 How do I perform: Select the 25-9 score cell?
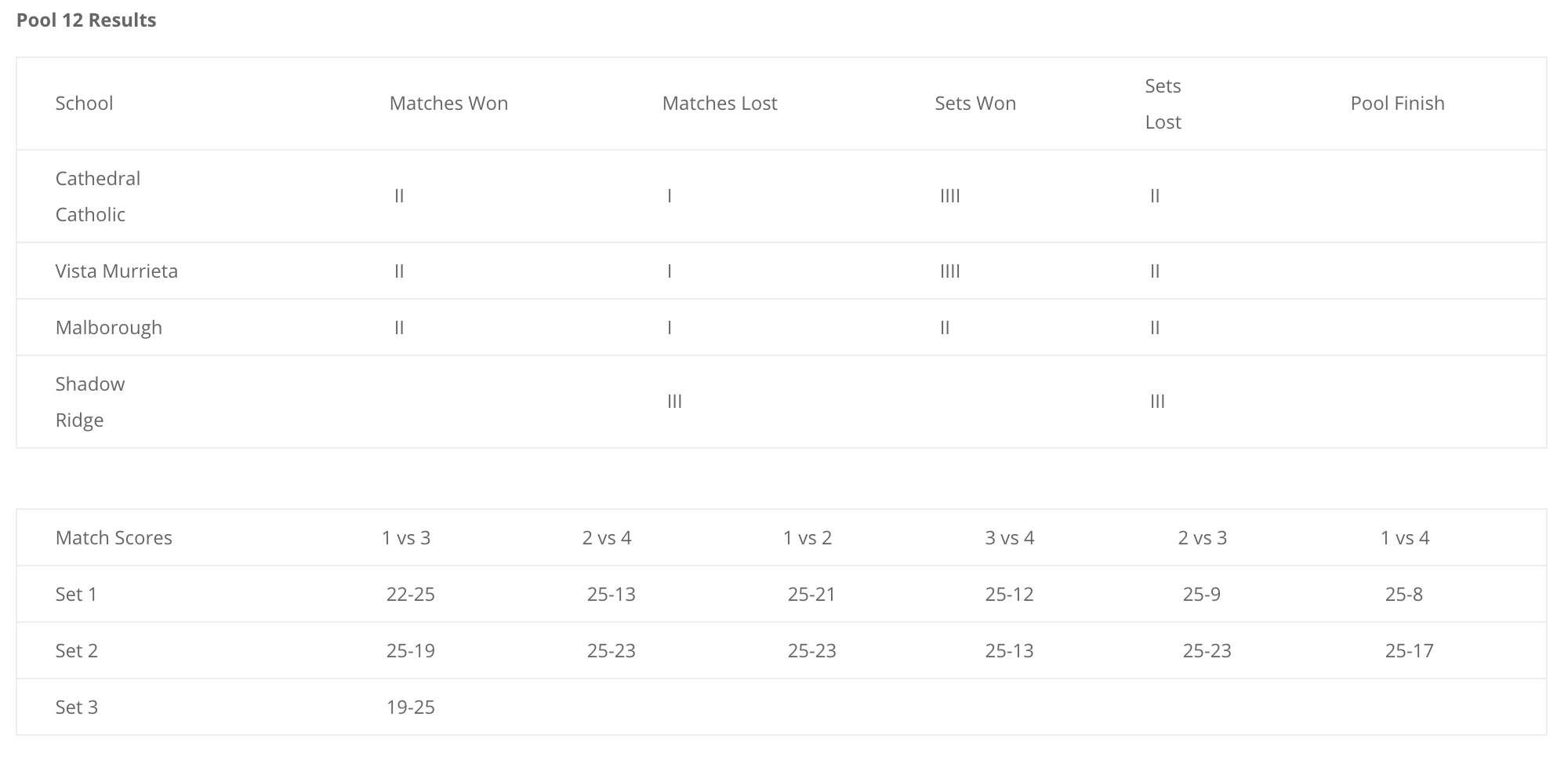1202,595
